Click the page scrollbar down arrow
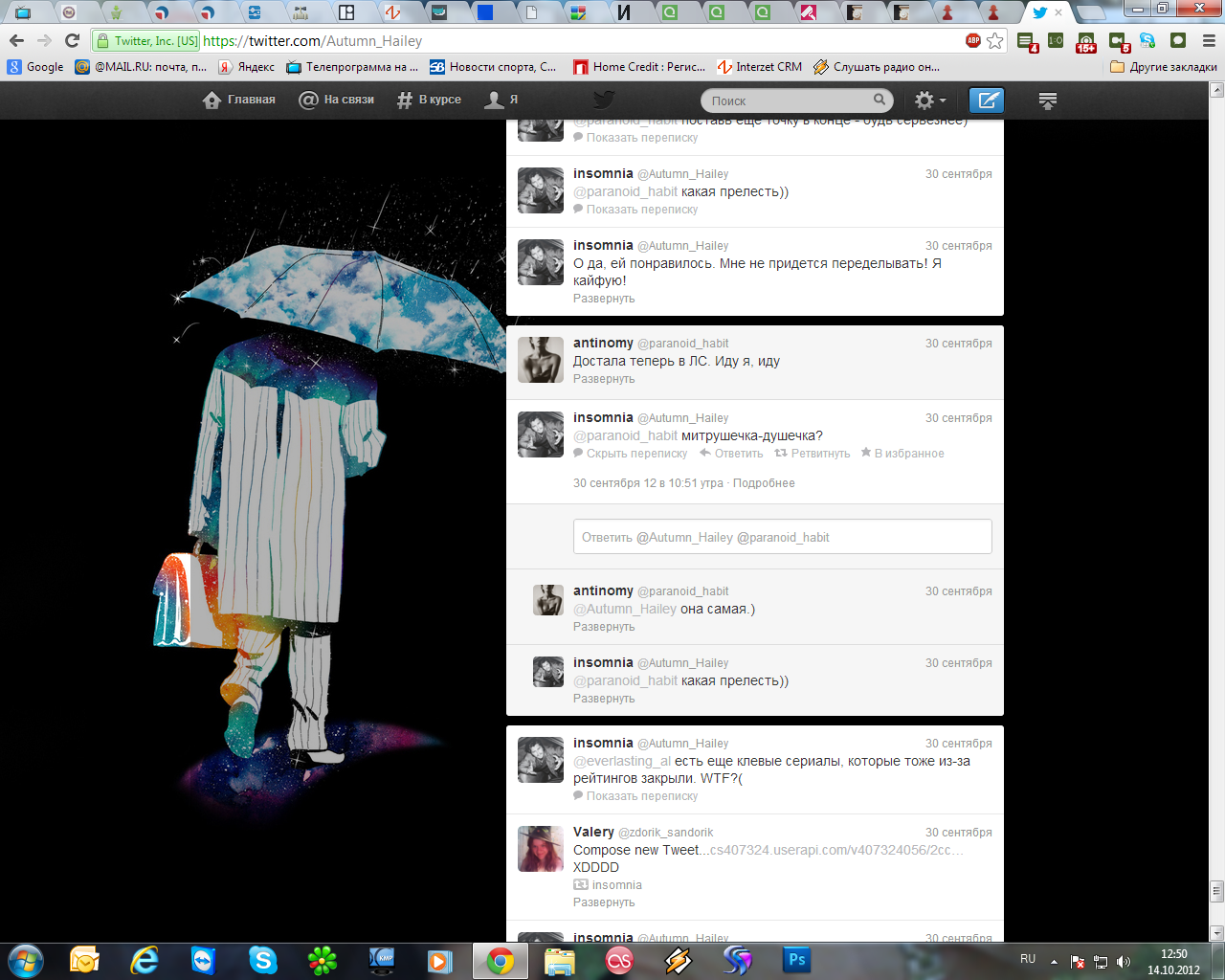The width and height of the screenshot is (1225, 980). pyautogui.click(x=1217, y=933)
